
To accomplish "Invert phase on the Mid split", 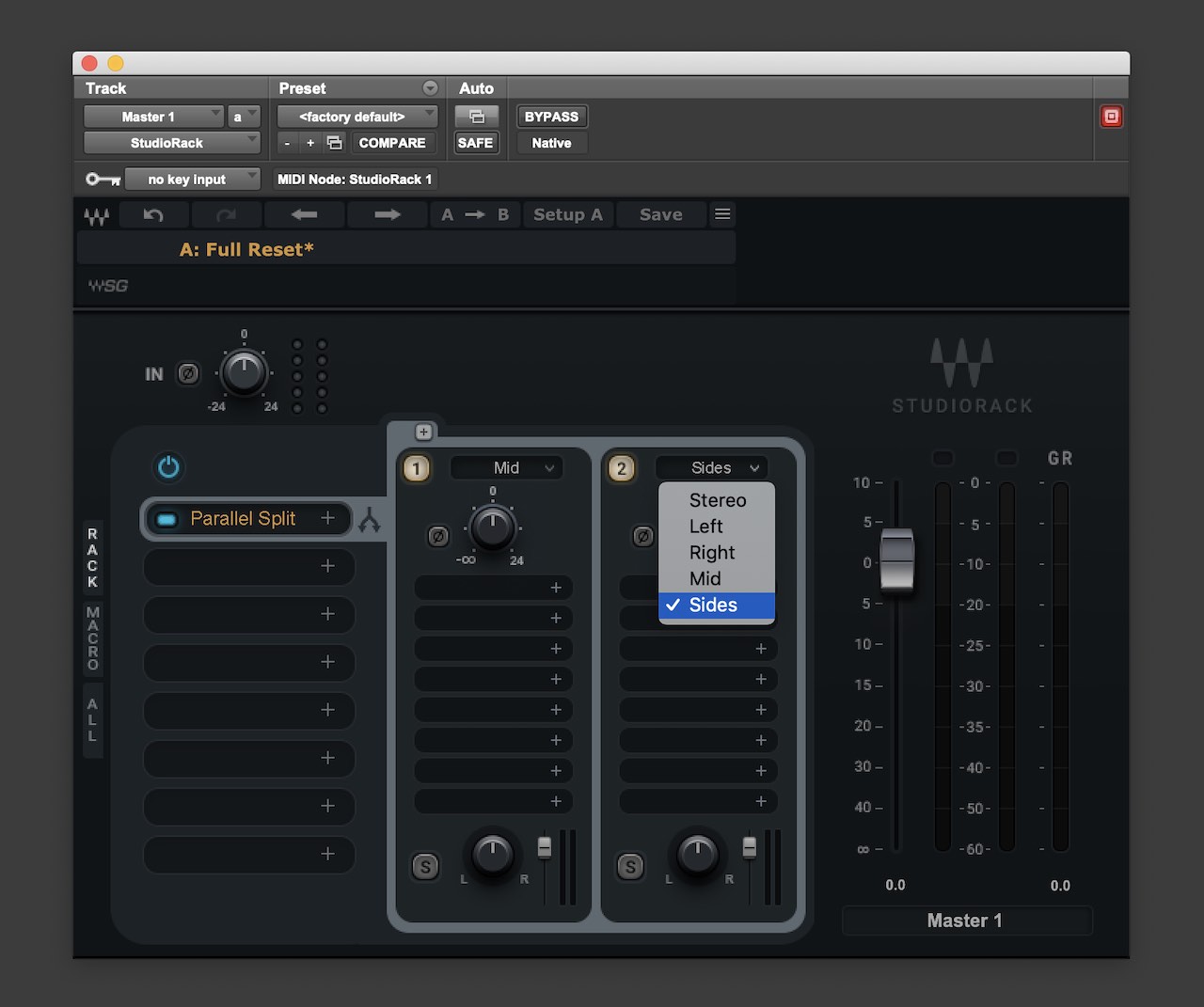I will tap(437, 536).
